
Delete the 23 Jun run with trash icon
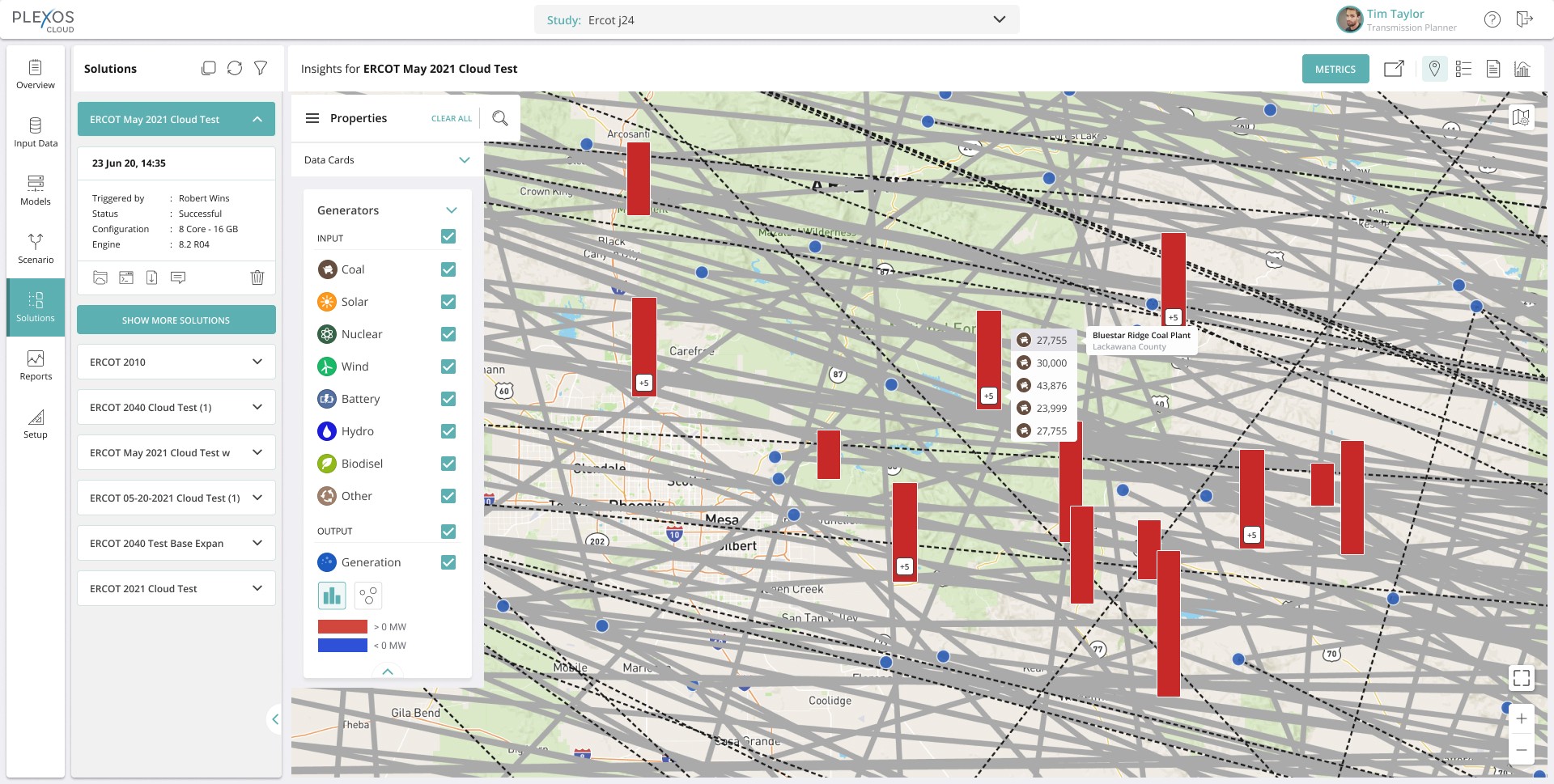pos(257,278)
